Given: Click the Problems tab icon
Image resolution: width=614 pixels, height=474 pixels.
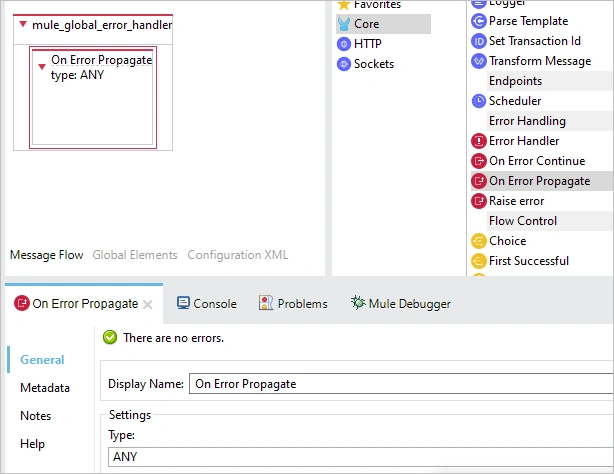Looking at the screenshot, I should click(x=265, y=303).
